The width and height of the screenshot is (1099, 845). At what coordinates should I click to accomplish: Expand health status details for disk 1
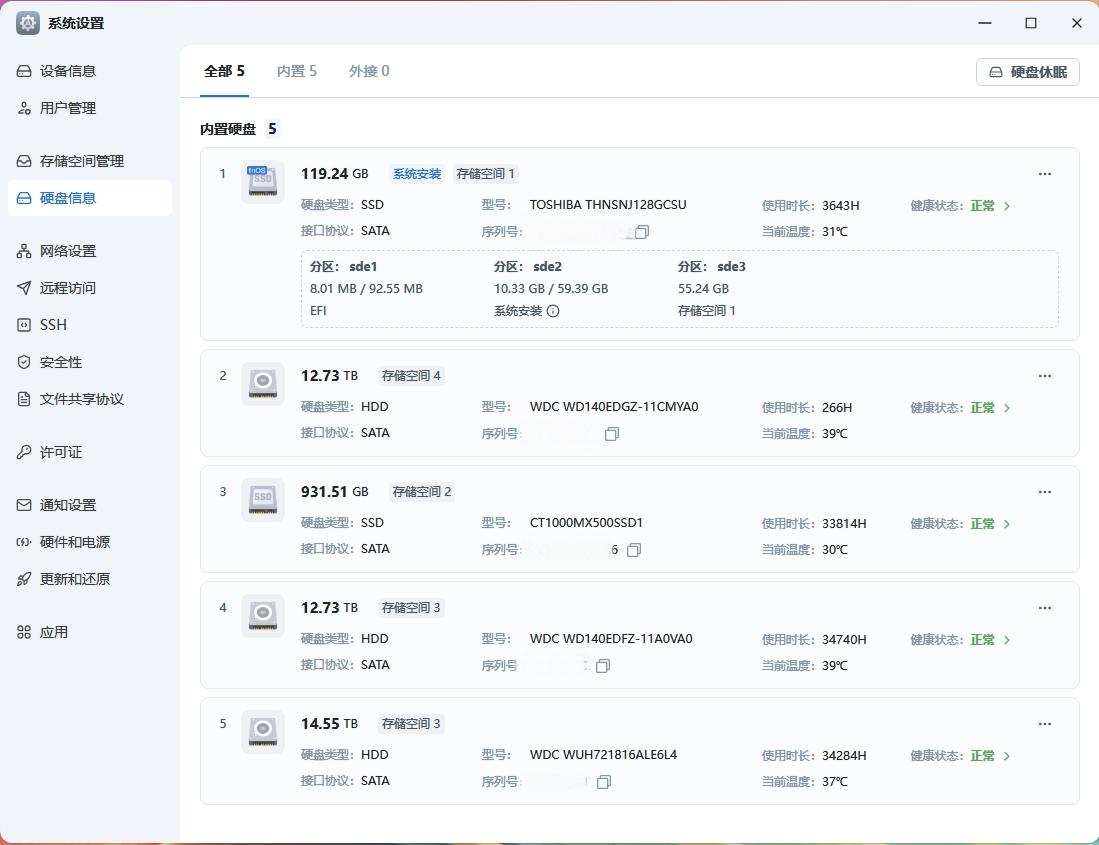pos(1006,206)
